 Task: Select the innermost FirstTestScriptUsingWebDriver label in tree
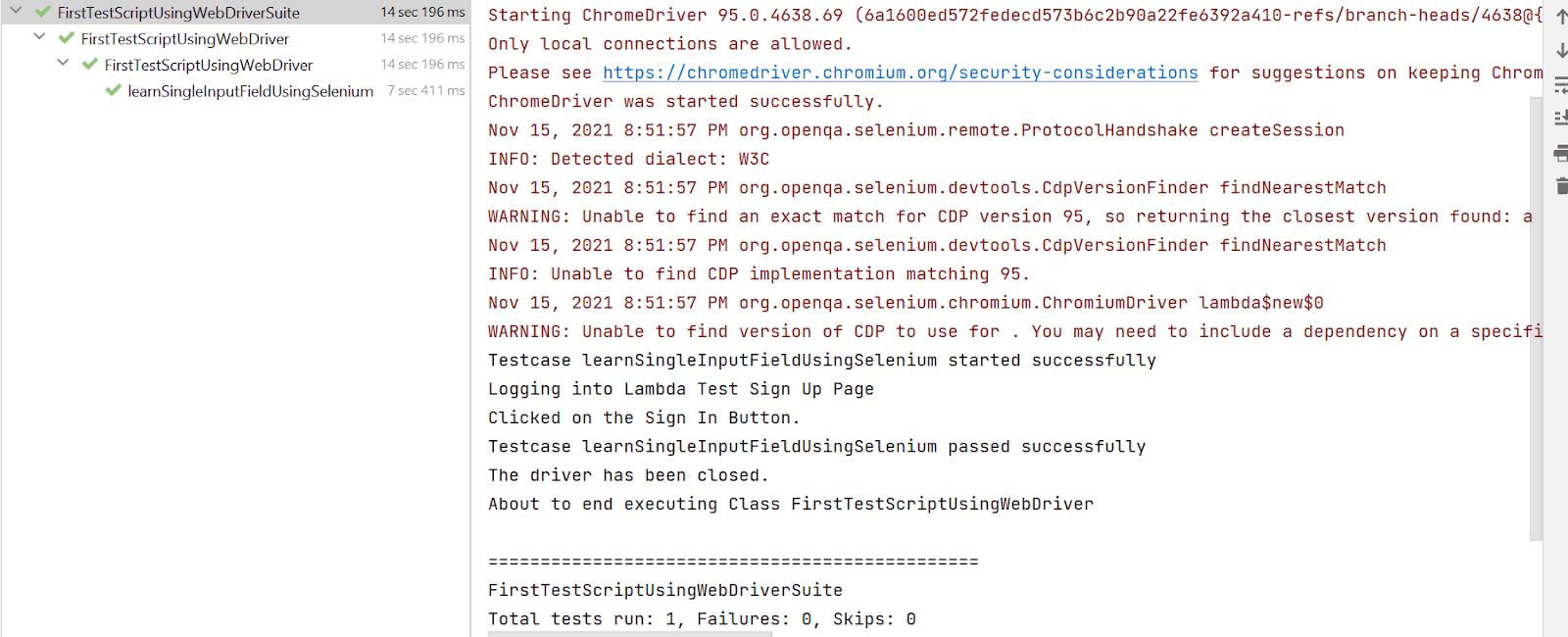(208, 65)
